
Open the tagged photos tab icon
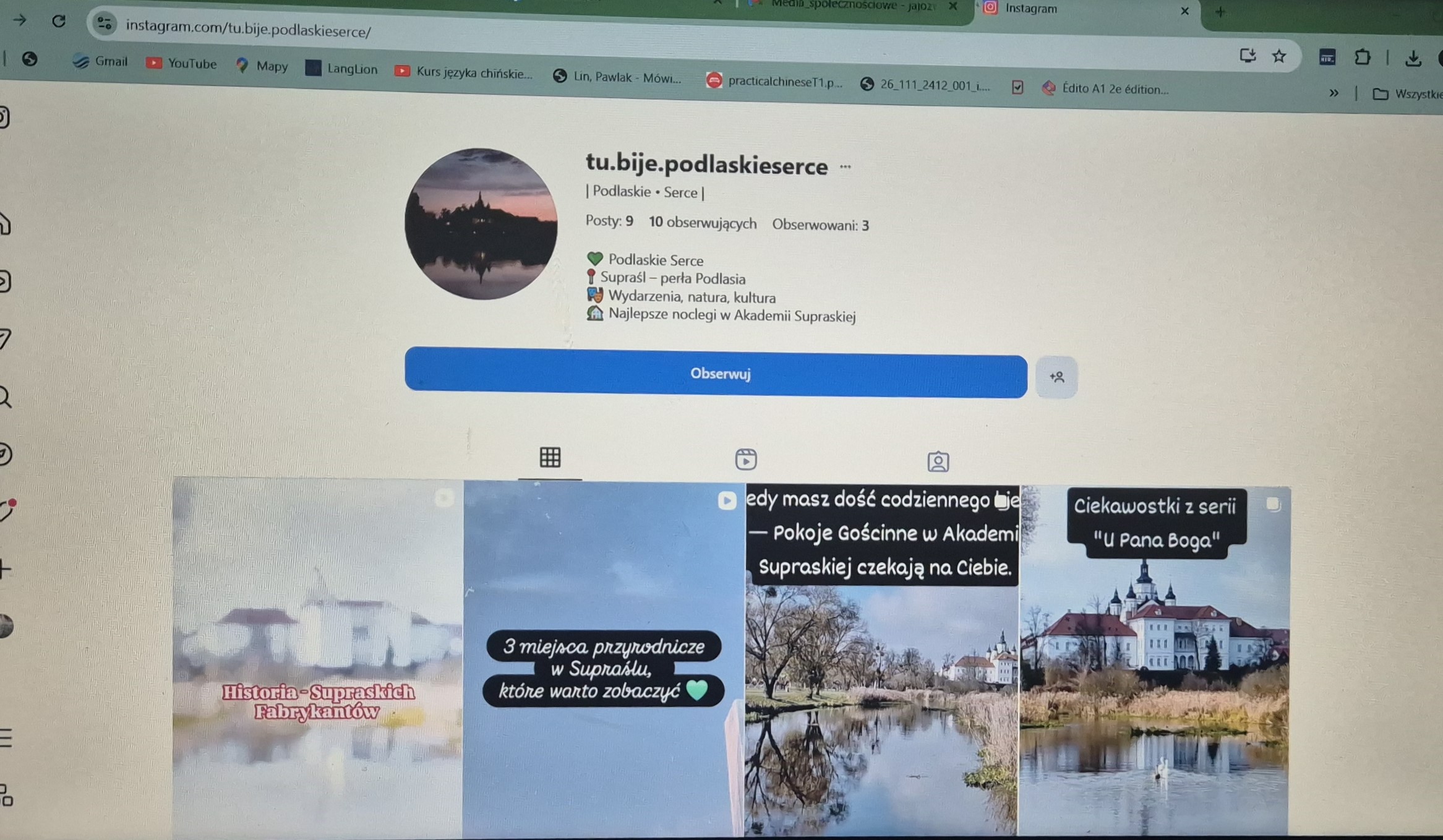pos(938,461)
